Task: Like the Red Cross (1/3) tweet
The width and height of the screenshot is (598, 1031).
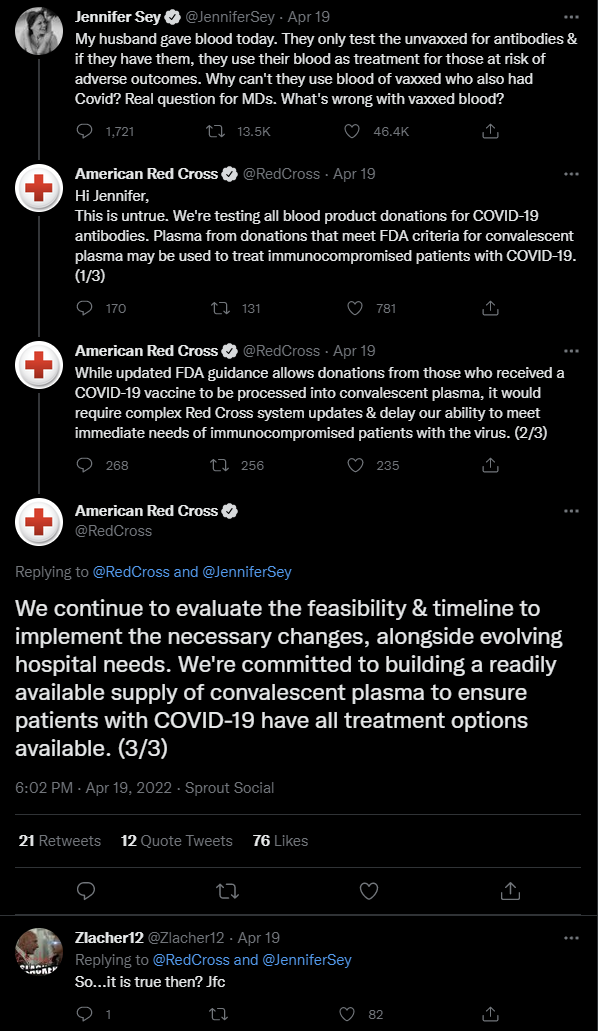Action: tap(355, 308)
